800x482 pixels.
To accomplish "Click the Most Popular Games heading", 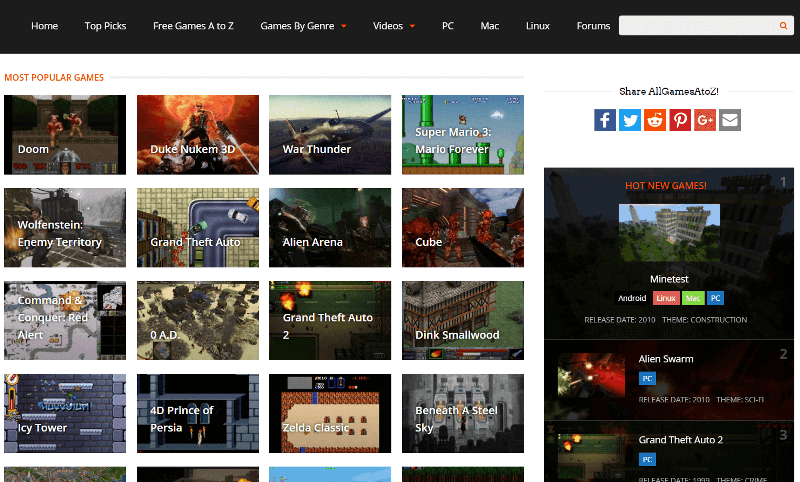I will click(54, 78).
